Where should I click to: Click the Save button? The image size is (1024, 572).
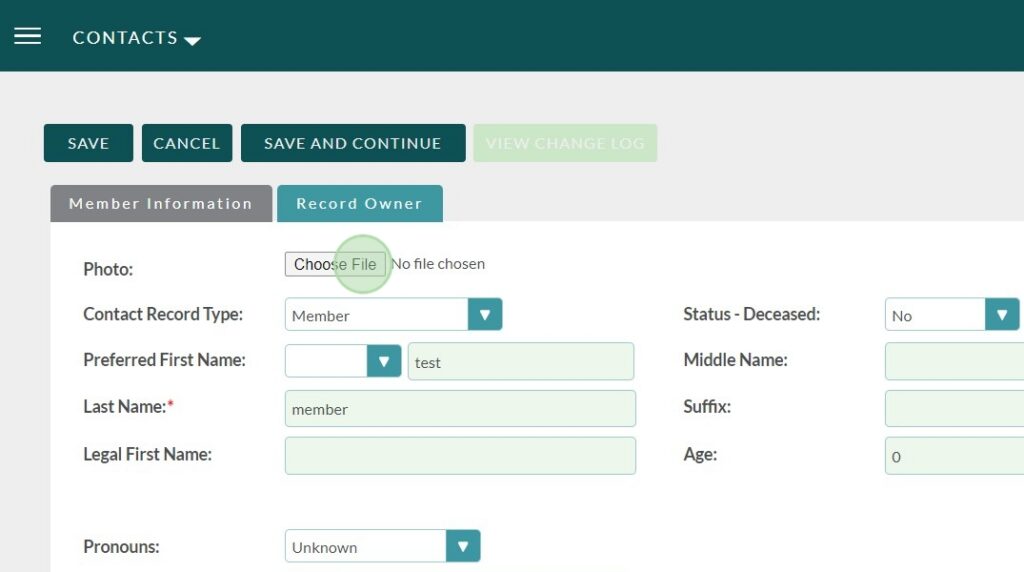88,143
